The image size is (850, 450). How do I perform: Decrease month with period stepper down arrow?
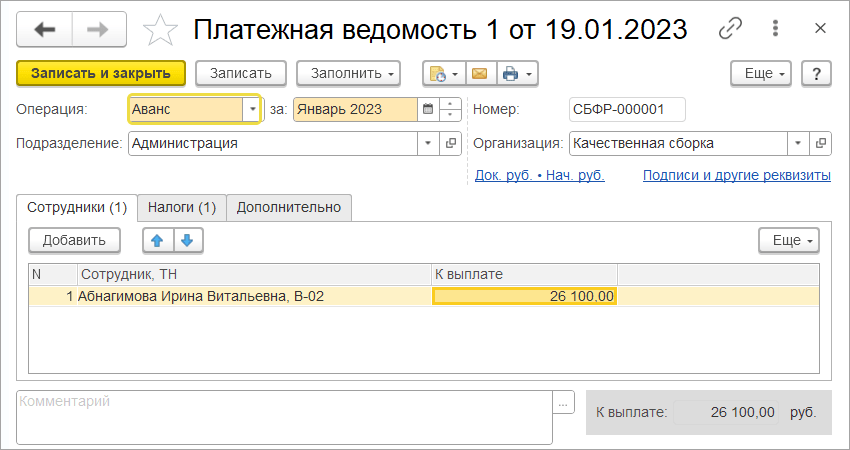(450, 115)
